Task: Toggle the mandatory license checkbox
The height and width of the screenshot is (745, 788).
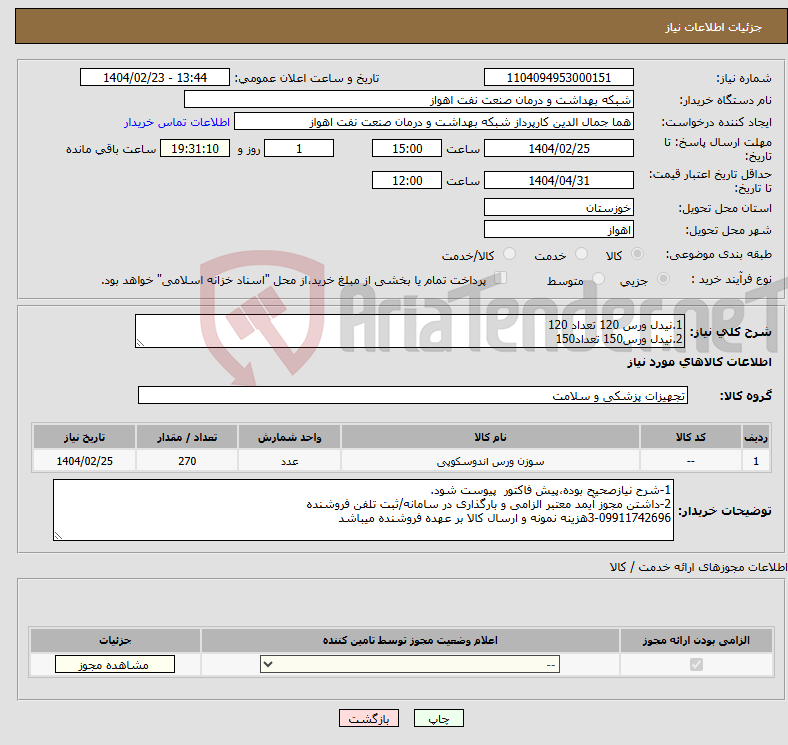Action: click(696, 665)
